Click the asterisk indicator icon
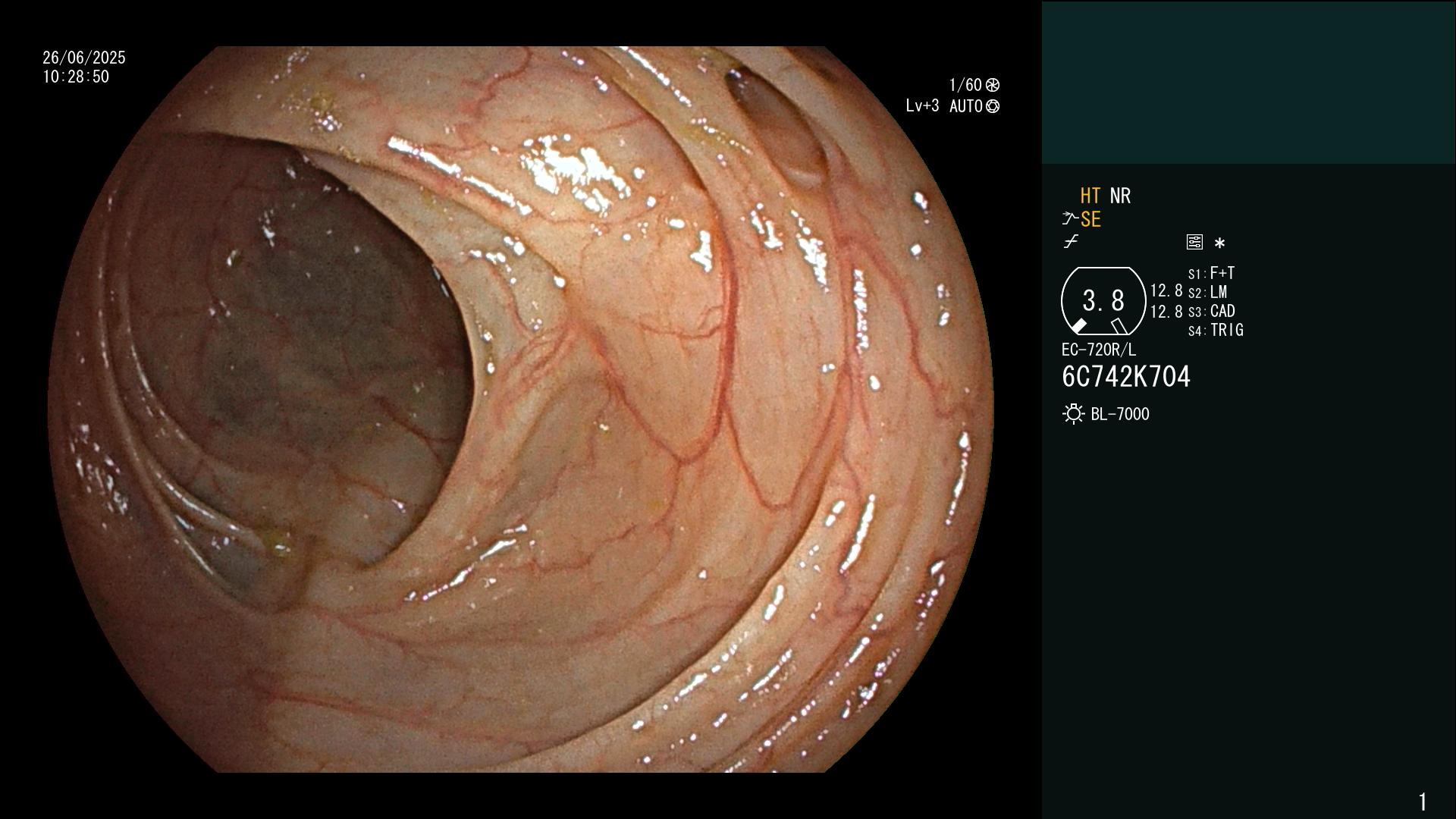The height and width of the screenshot is (819, 1456). (x=1219, y=243)
